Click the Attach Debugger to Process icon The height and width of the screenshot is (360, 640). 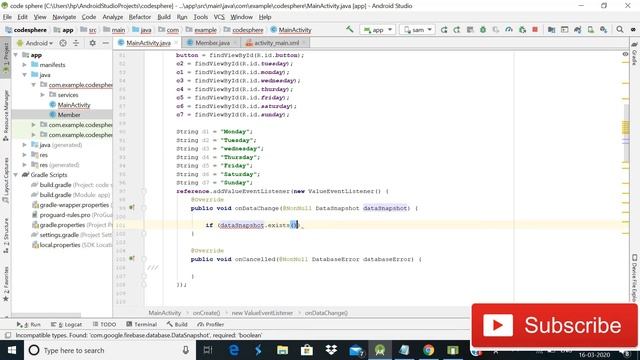522,30
